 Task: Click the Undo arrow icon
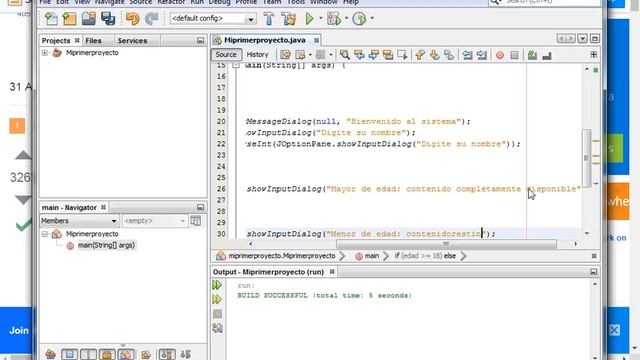click(132, 19)
